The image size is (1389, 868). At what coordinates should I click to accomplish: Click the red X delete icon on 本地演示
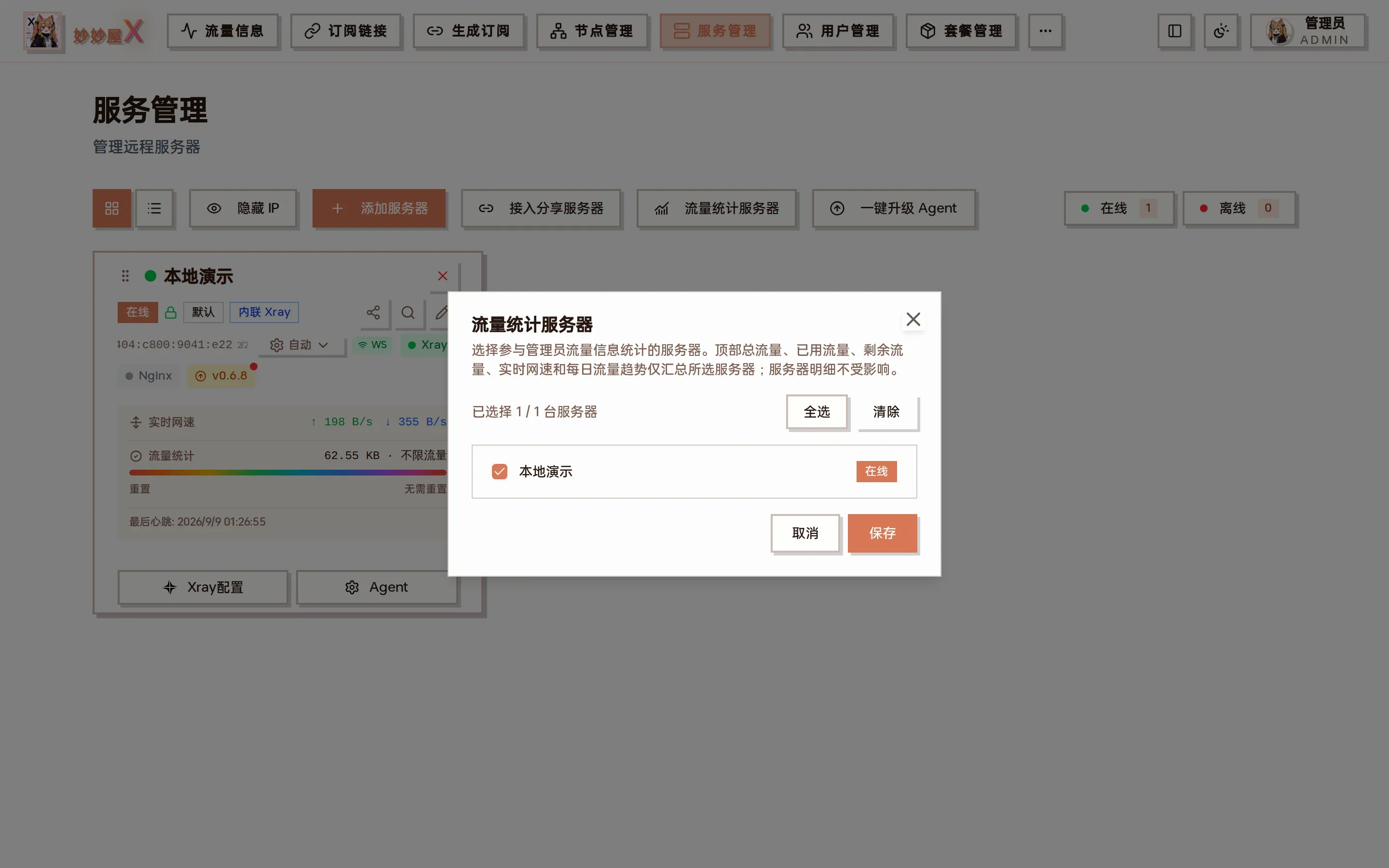coord(443,276)
